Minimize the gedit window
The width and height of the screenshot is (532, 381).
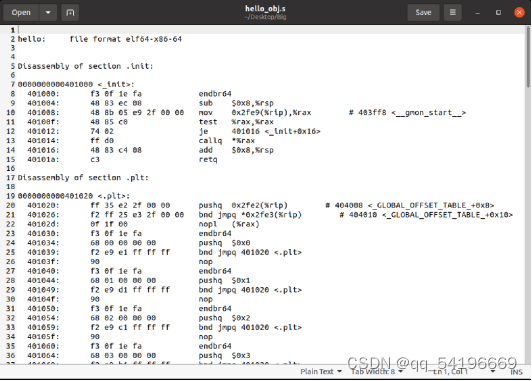click(x=477, y=13)
